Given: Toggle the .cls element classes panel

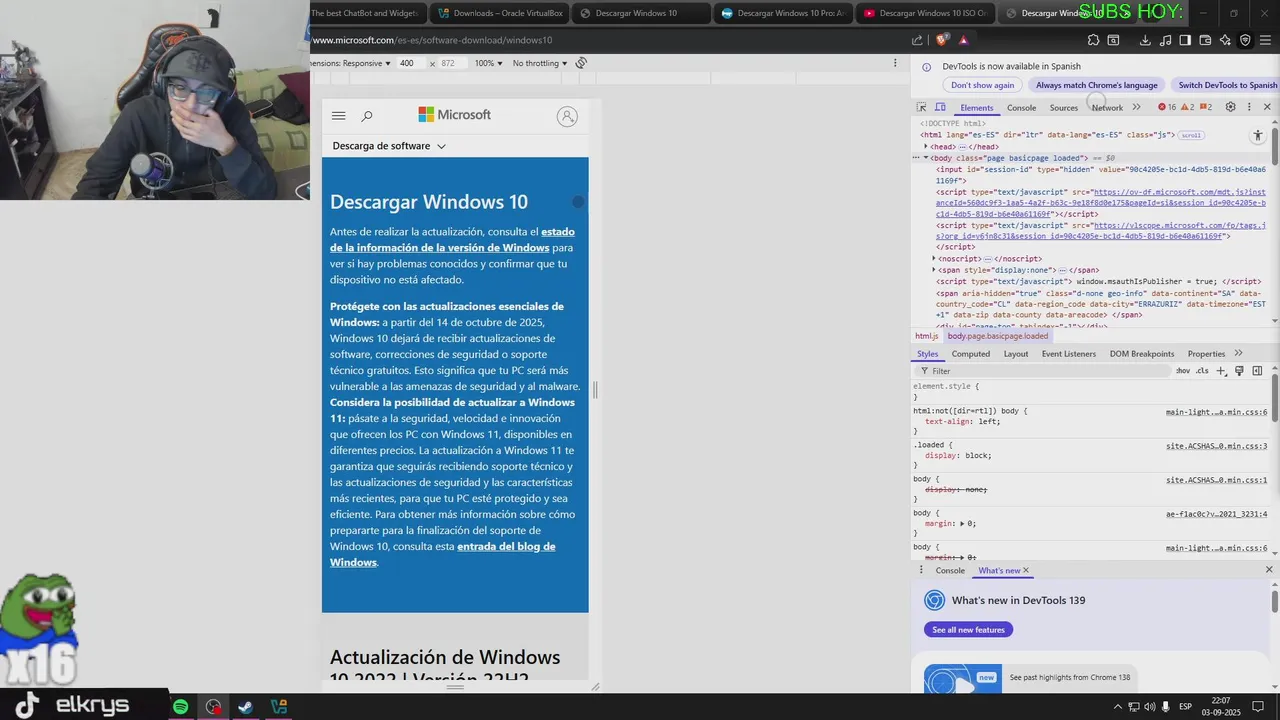Looking at the screenshot, I should [1202, 371].
